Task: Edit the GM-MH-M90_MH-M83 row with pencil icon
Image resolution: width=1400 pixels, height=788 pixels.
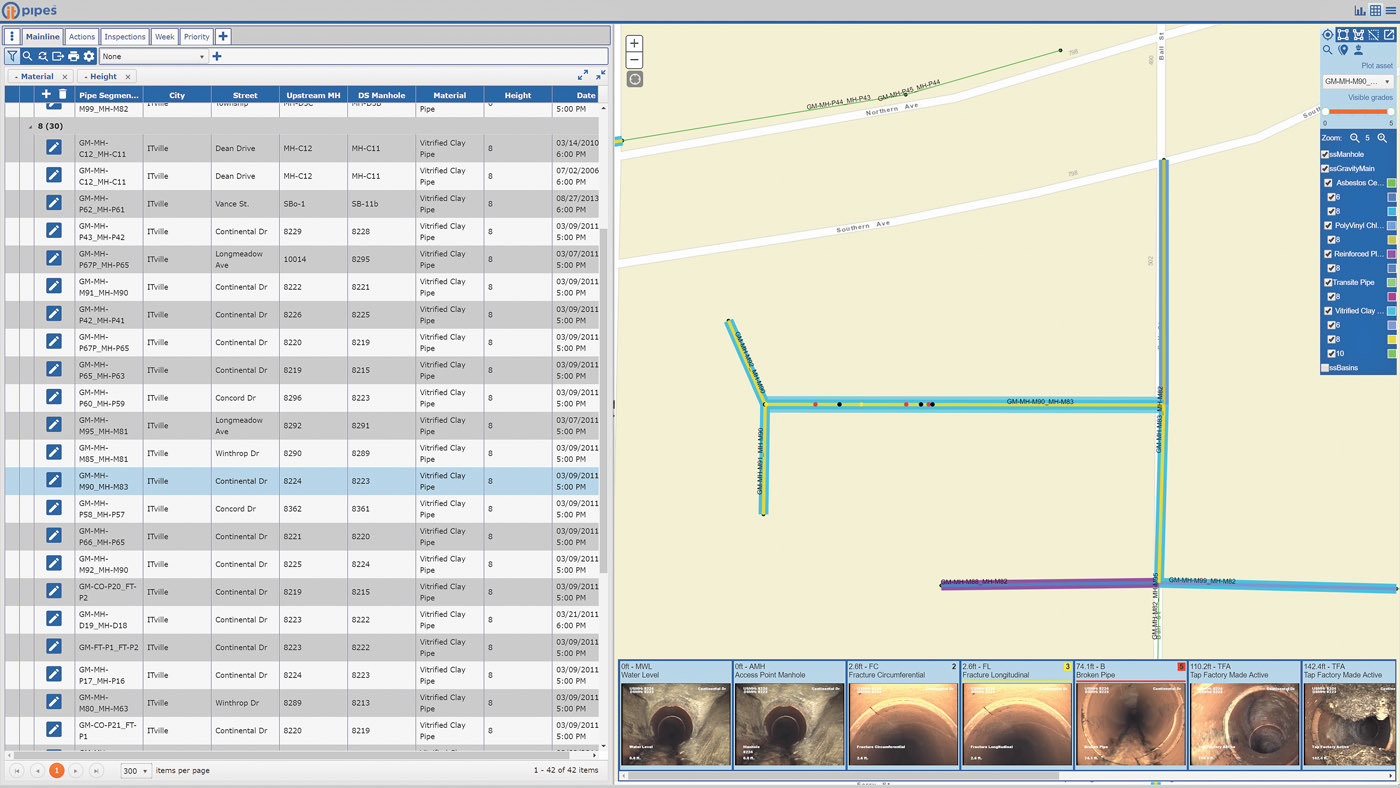Action: (54, 481)
